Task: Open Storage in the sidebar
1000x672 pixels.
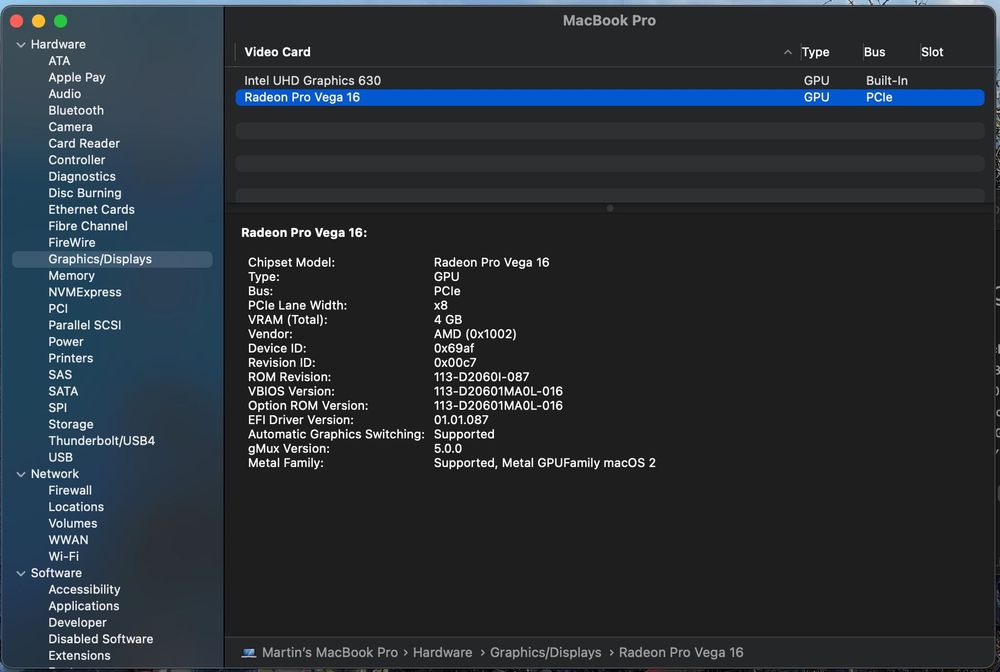Action: pos(71,425)
